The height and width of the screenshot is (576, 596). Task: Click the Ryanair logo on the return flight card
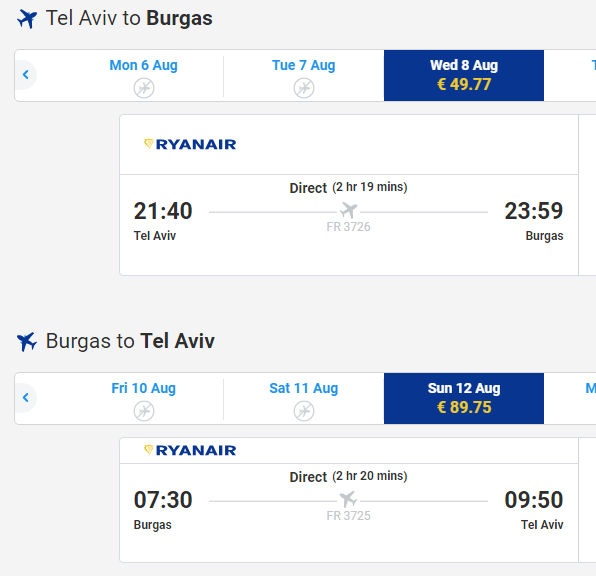[190, 450]
